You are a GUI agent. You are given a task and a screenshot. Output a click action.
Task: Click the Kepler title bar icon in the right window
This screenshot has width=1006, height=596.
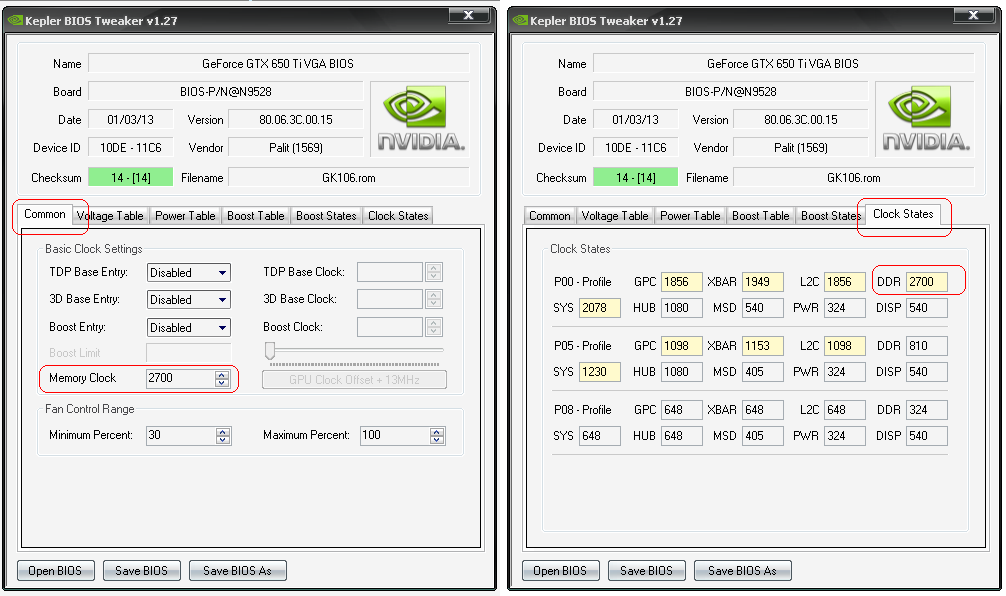520,21
